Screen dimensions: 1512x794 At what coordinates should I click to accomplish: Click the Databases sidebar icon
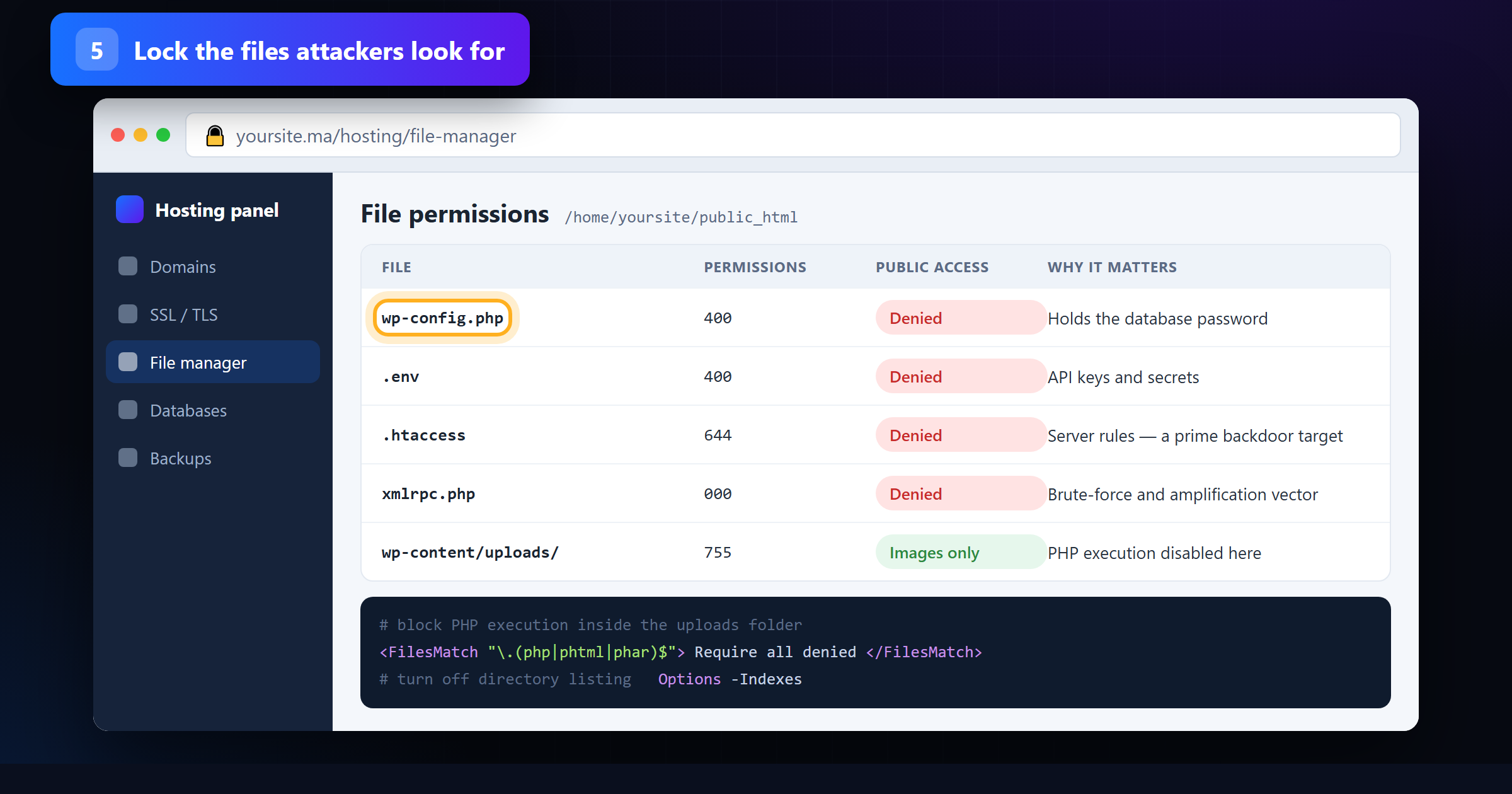128,410
